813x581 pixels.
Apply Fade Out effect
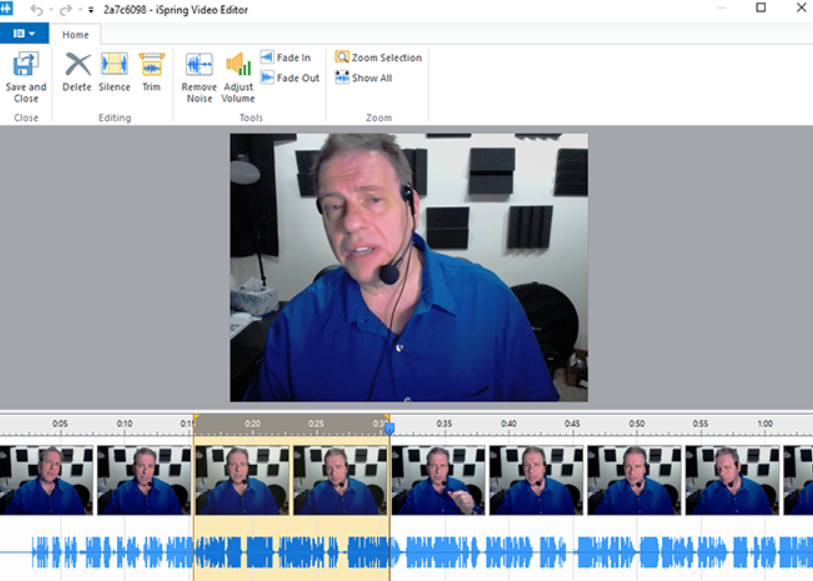[290, 78]
